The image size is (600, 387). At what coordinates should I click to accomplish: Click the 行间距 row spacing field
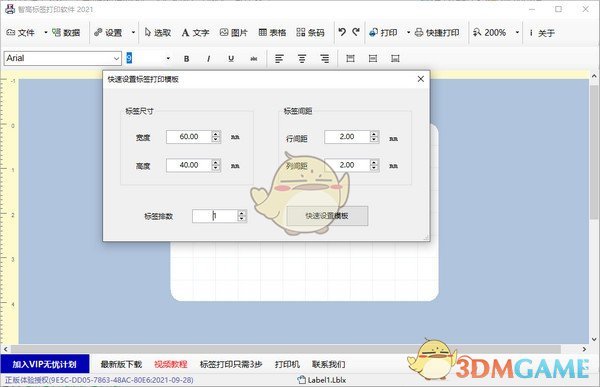347,137
